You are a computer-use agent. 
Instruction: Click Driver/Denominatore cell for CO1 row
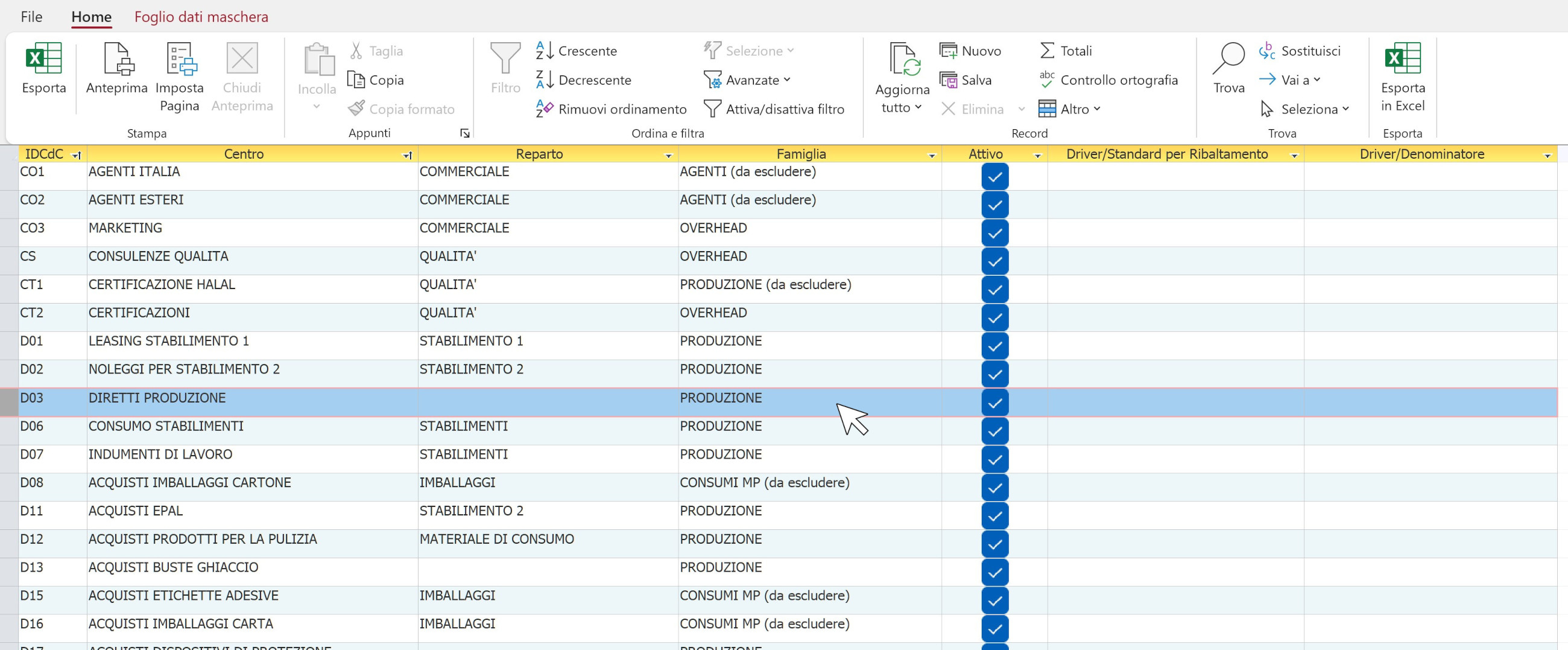[1430, 176]
